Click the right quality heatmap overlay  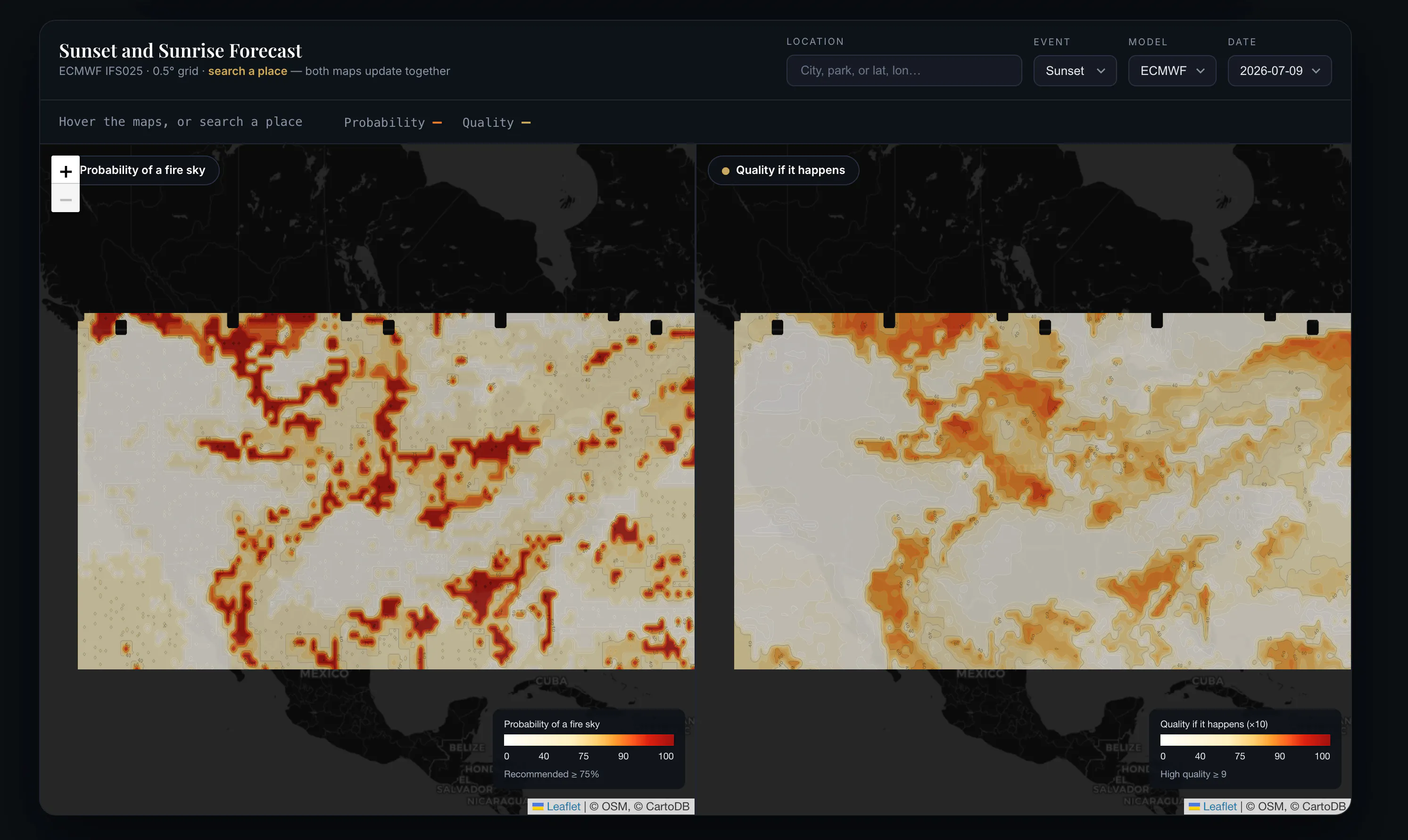click(x=1042, y=491)
